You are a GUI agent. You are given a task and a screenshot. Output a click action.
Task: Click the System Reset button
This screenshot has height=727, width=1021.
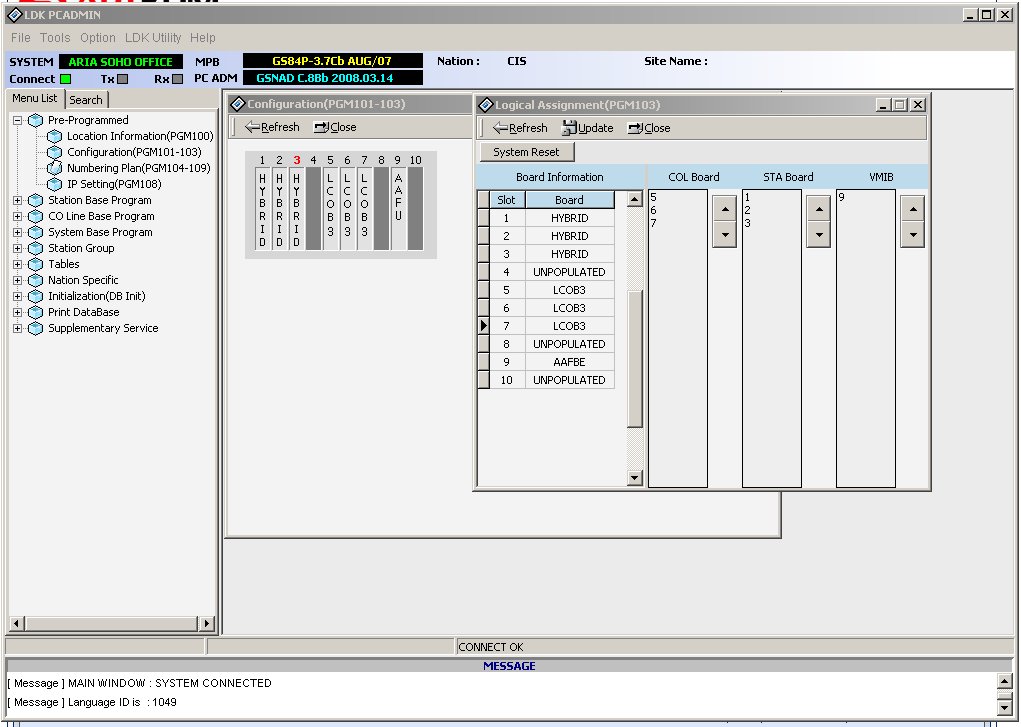(527, 152)
